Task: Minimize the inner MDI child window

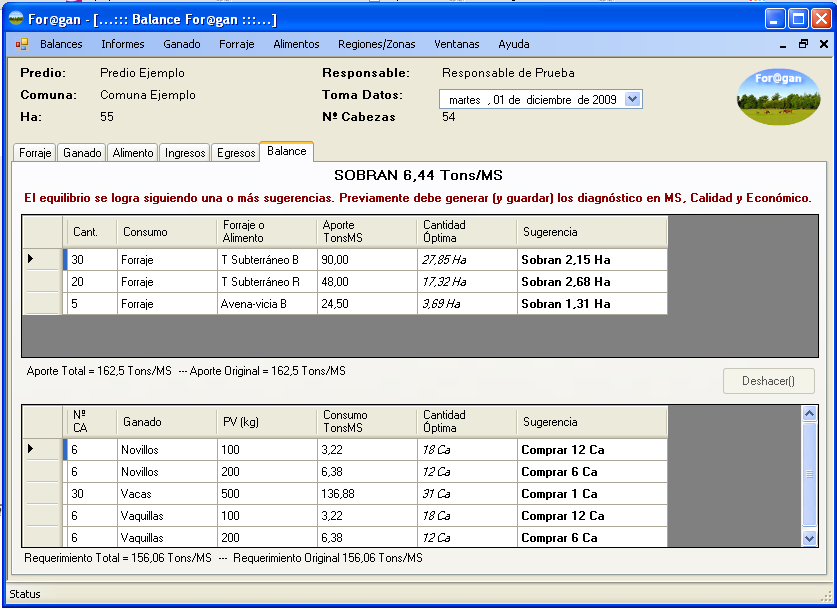Action: coord(782,44)
